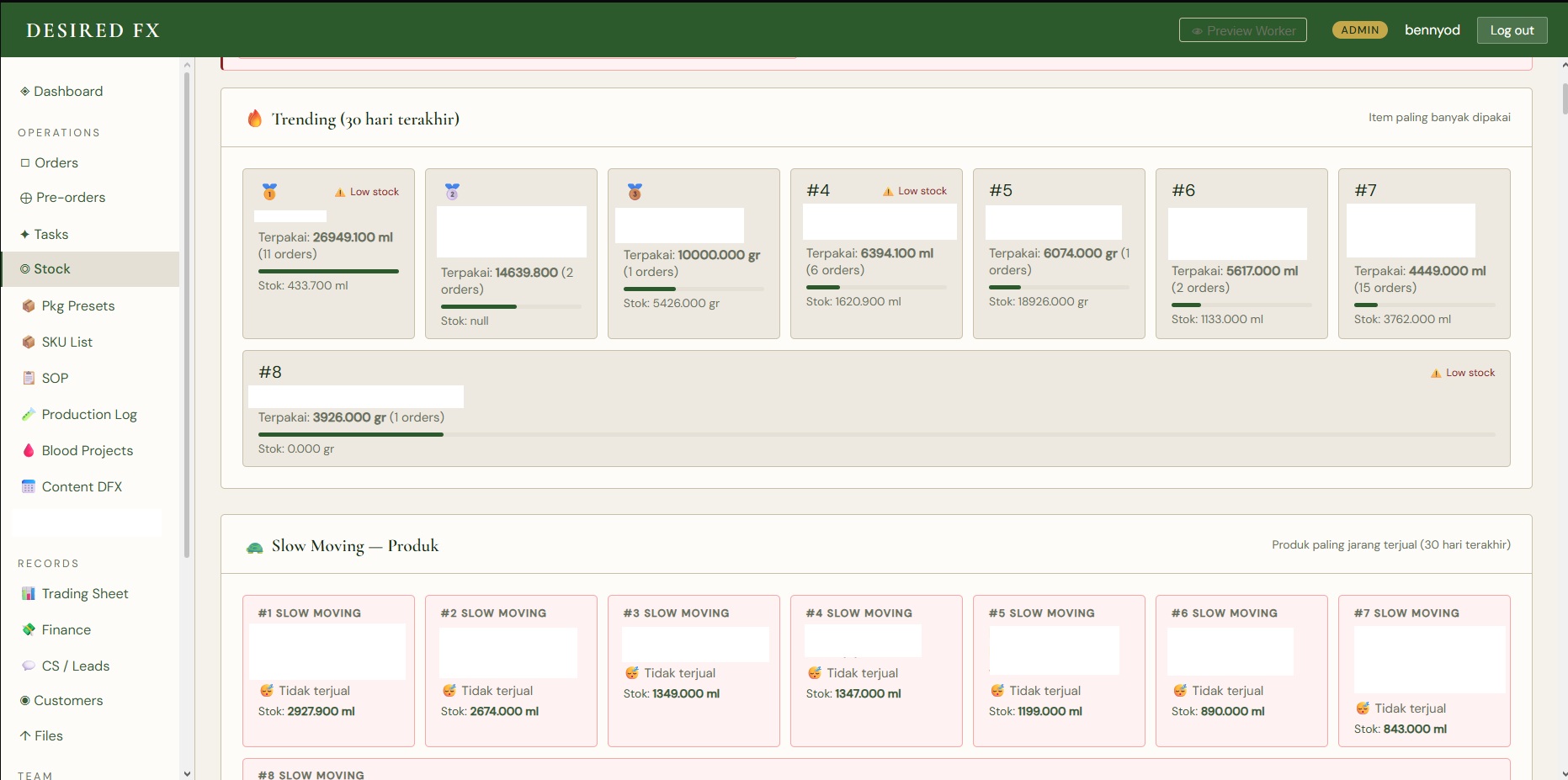Click the Content DFX calendar icon
This screenshot has width=1568, height=780.
[29, 486]
